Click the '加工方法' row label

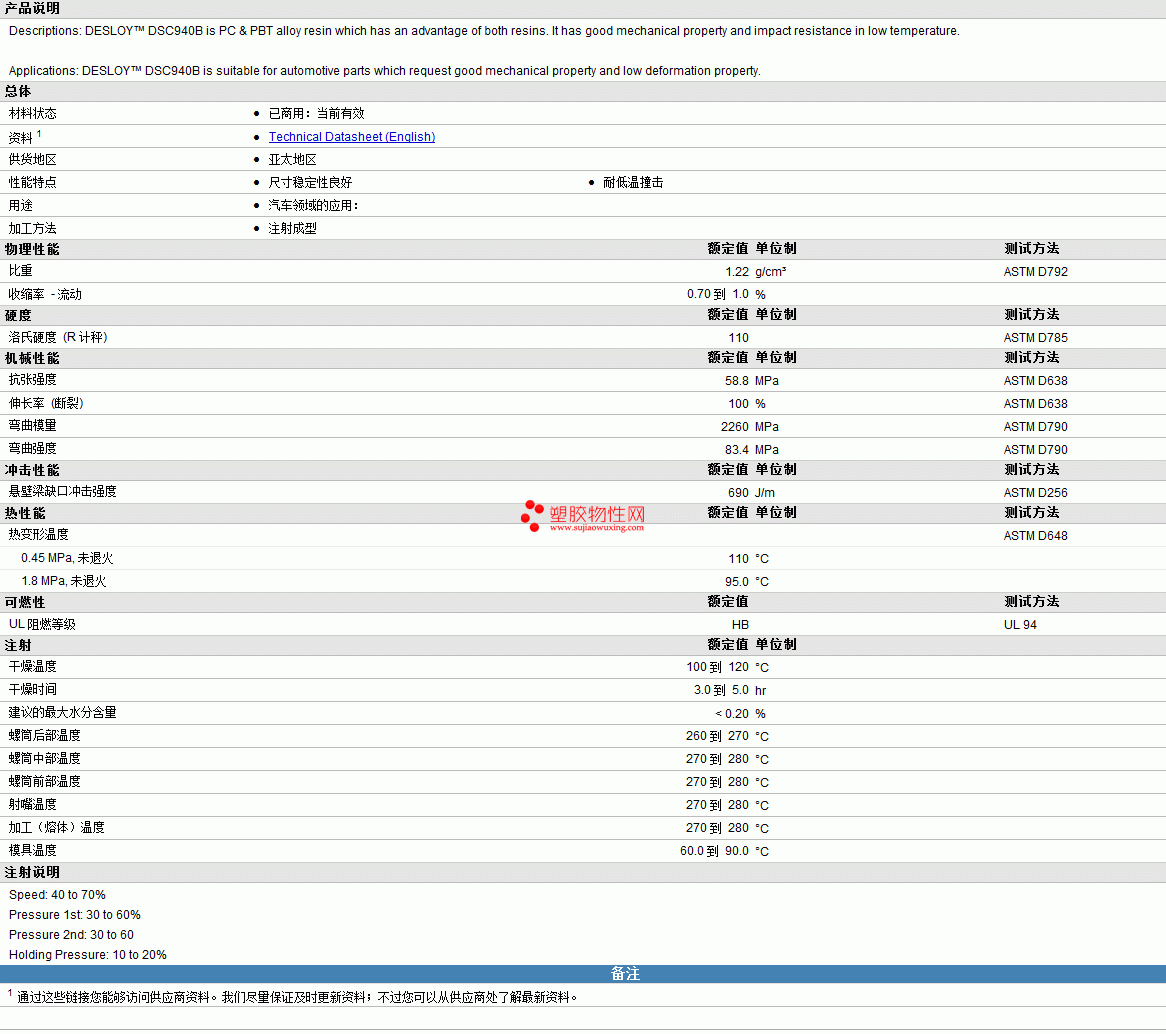coord(33,229)
